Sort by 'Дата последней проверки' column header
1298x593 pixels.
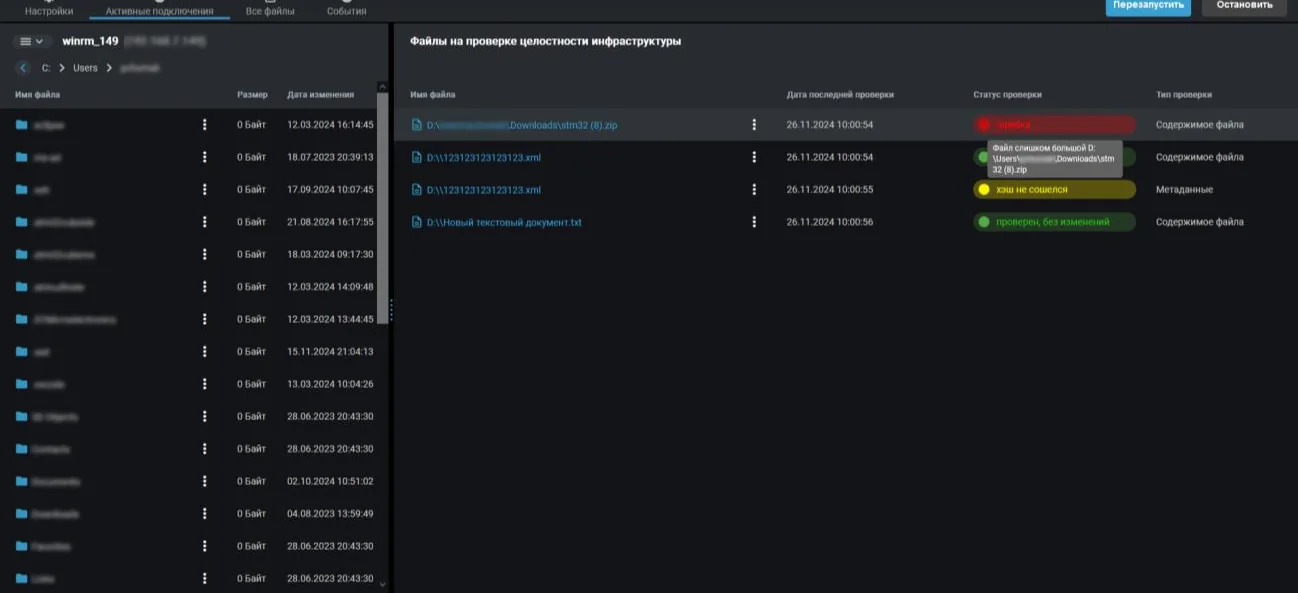[840, 95]
